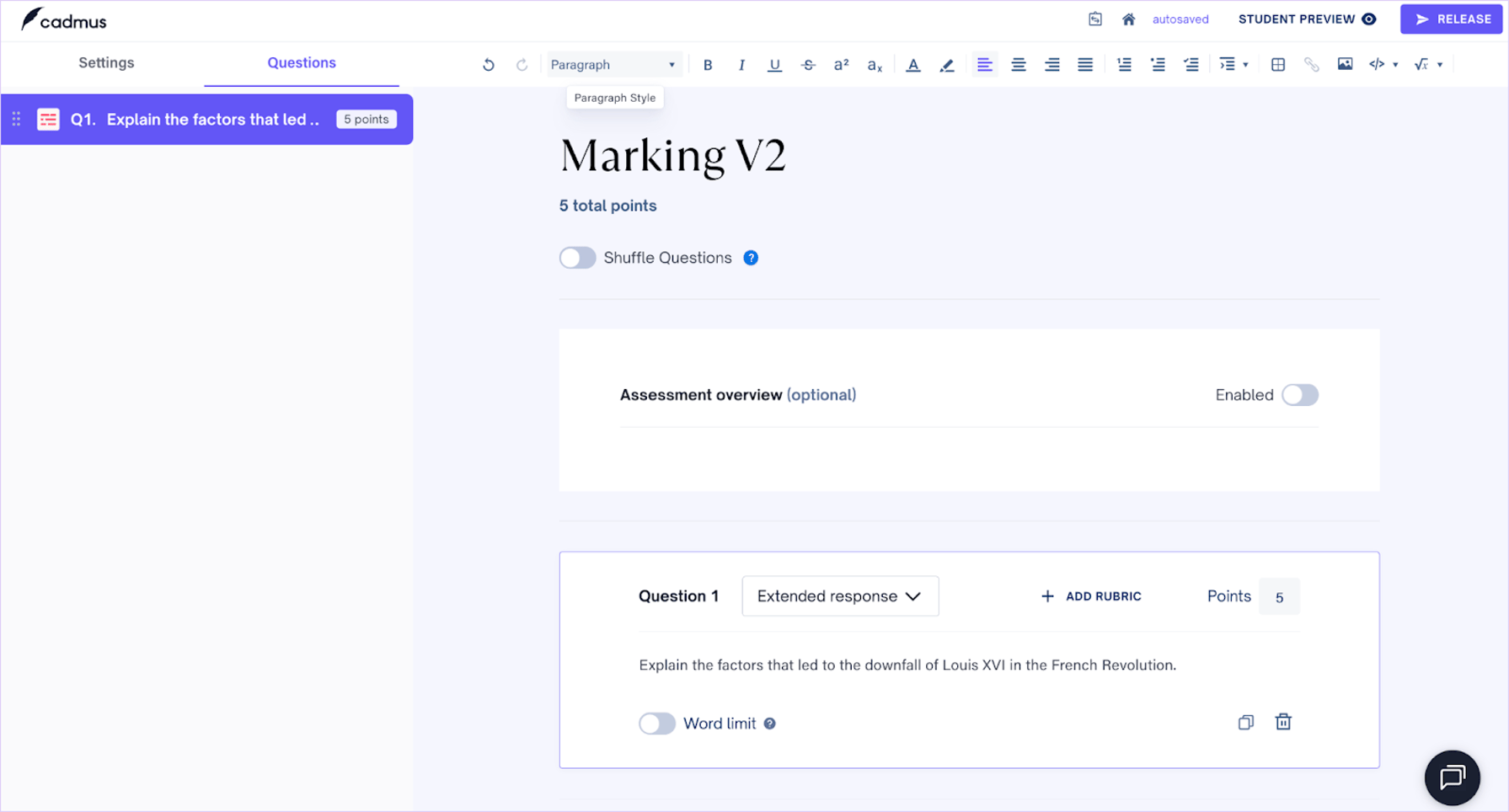Open the Paragraph style dropdown
Viewport: 1509px width, 812px height.
614,64
